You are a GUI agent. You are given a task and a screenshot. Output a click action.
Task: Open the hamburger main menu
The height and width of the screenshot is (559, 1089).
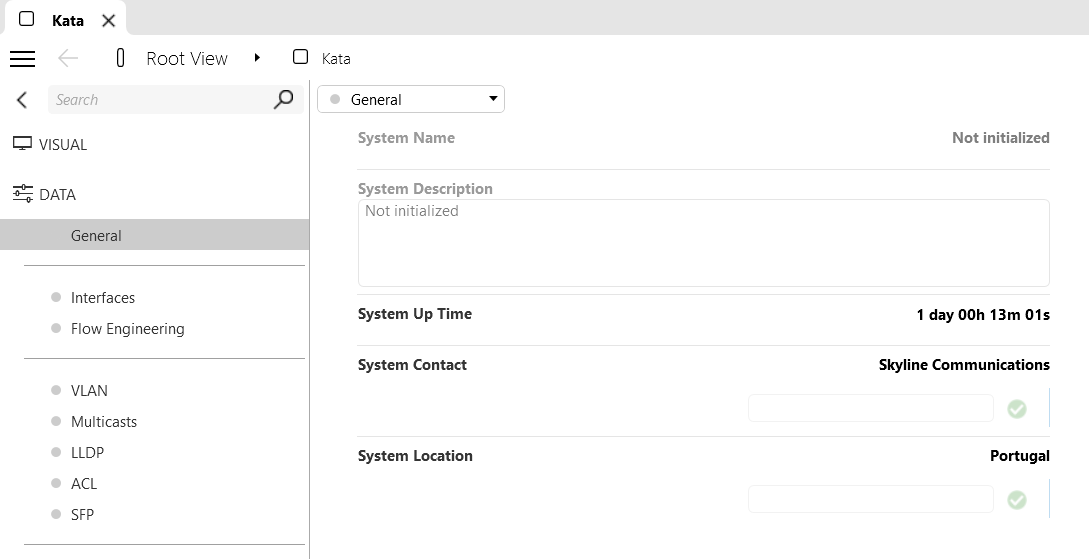click(x=22, y=58)
